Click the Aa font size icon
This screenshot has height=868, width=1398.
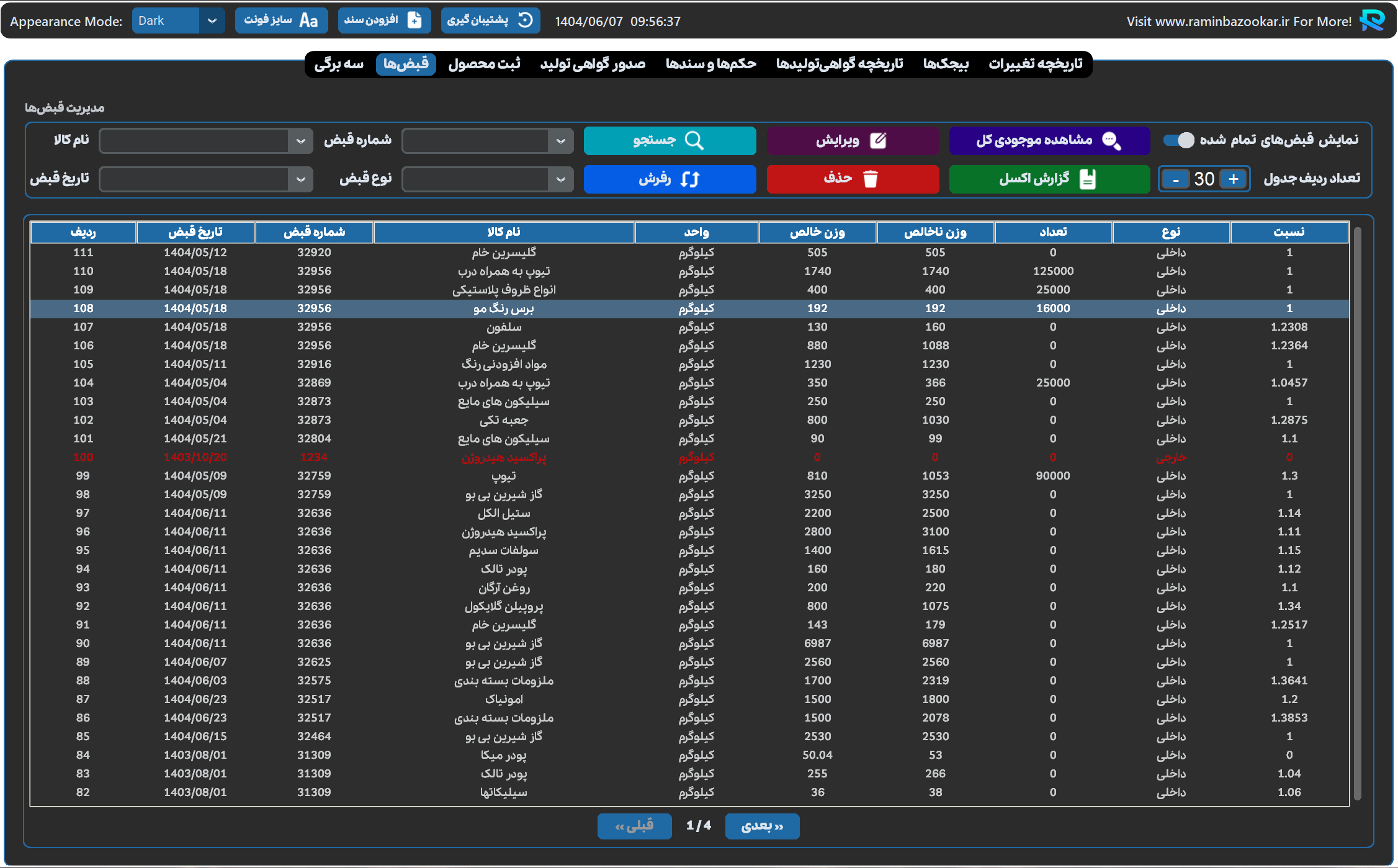[x=308, y=20]
